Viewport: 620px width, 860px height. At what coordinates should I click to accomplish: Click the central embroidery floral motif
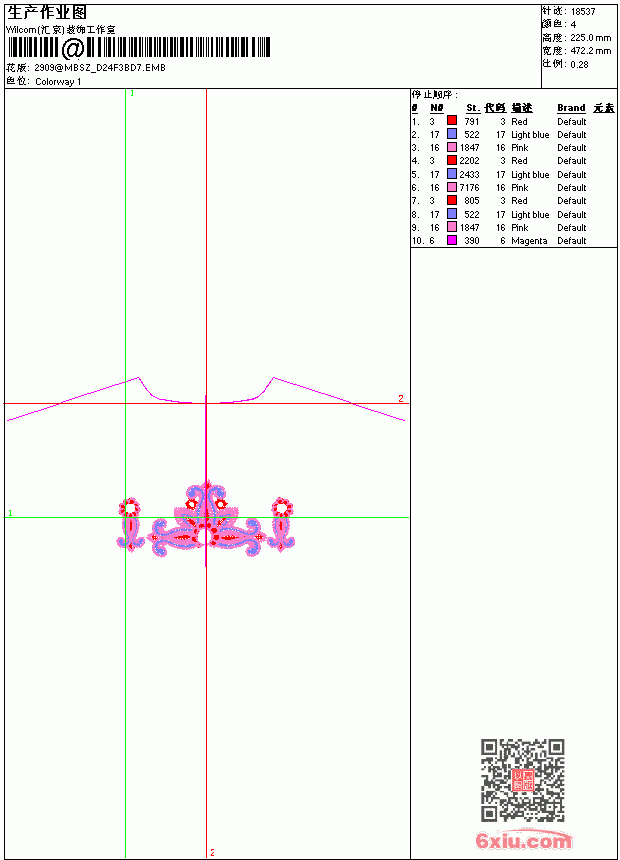[x=206, y=519]
